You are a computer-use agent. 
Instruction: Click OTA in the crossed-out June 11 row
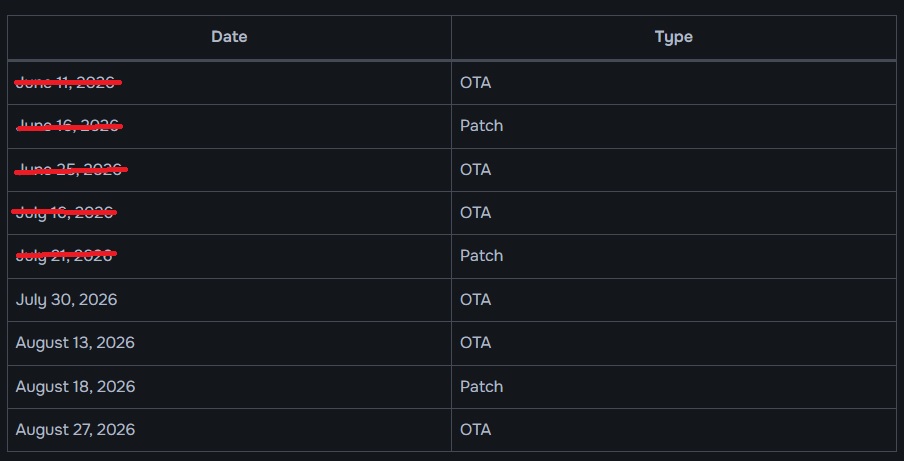476,82
